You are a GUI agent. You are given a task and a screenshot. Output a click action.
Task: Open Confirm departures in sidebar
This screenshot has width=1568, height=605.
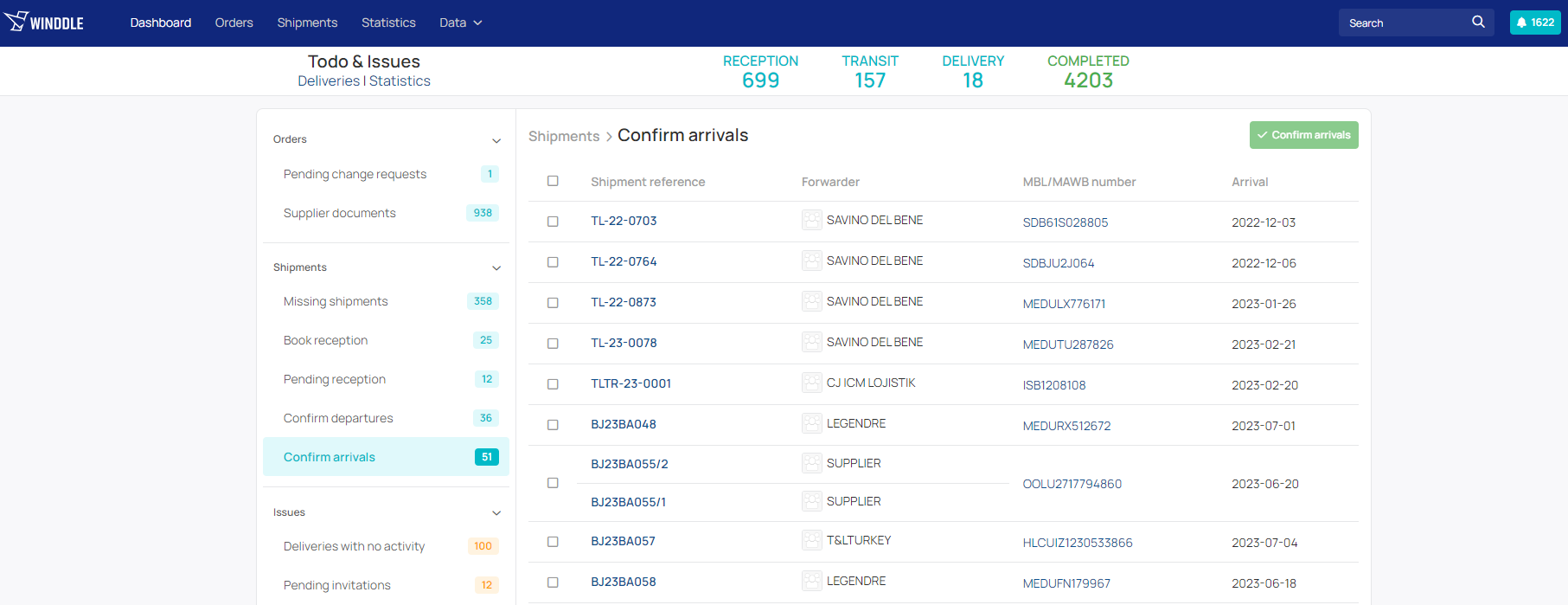[338, 418]
